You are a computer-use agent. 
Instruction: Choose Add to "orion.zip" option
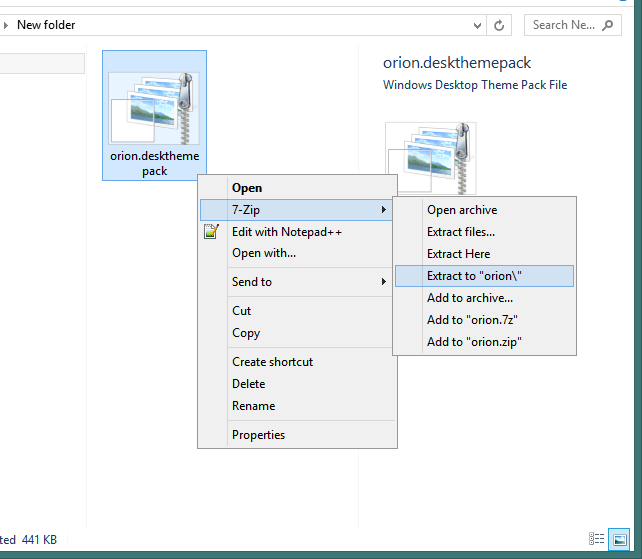475,342
